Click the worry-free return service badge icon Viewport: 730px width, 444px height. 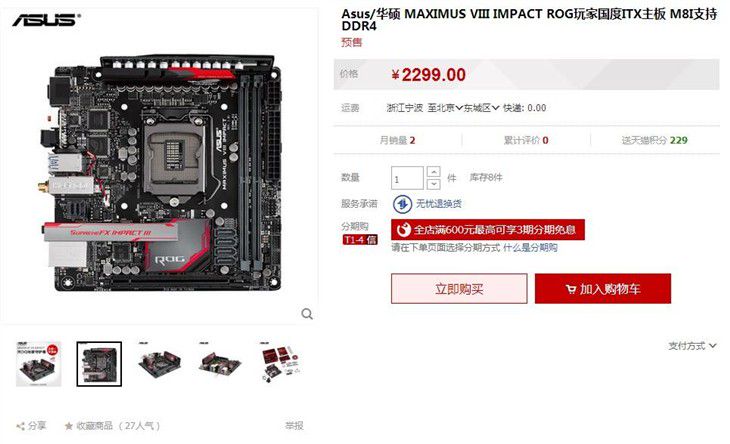pos(402,204)
